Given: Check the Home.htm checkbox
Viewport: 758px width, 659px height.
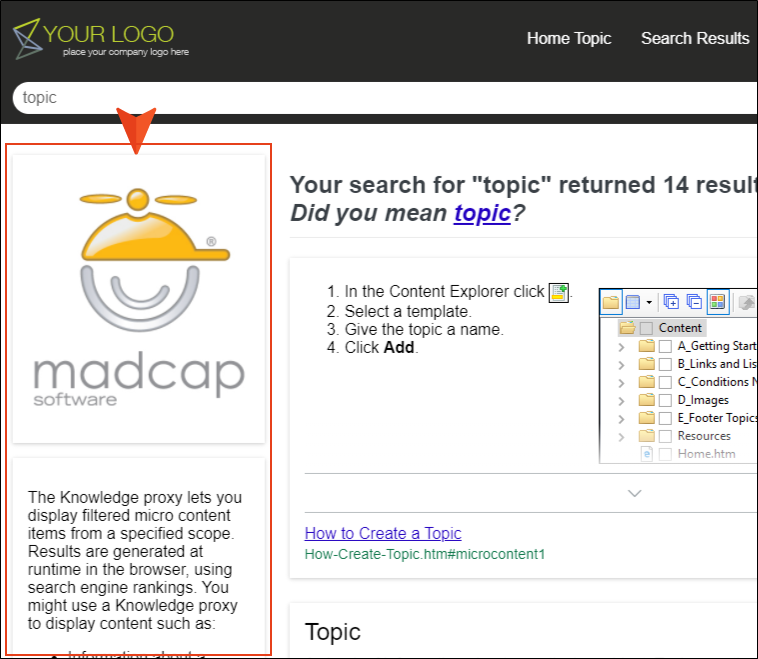Looking at the screenshot, I should tap(665, 454).
